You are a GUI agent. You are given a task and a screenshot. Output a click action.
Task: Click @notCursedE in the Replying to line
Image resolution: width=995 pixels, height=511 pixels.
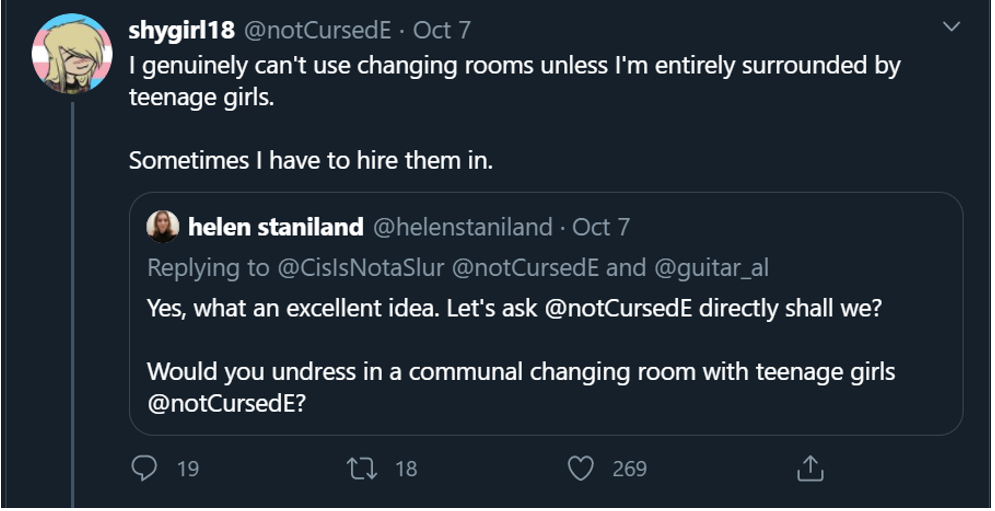click(525, 268)
